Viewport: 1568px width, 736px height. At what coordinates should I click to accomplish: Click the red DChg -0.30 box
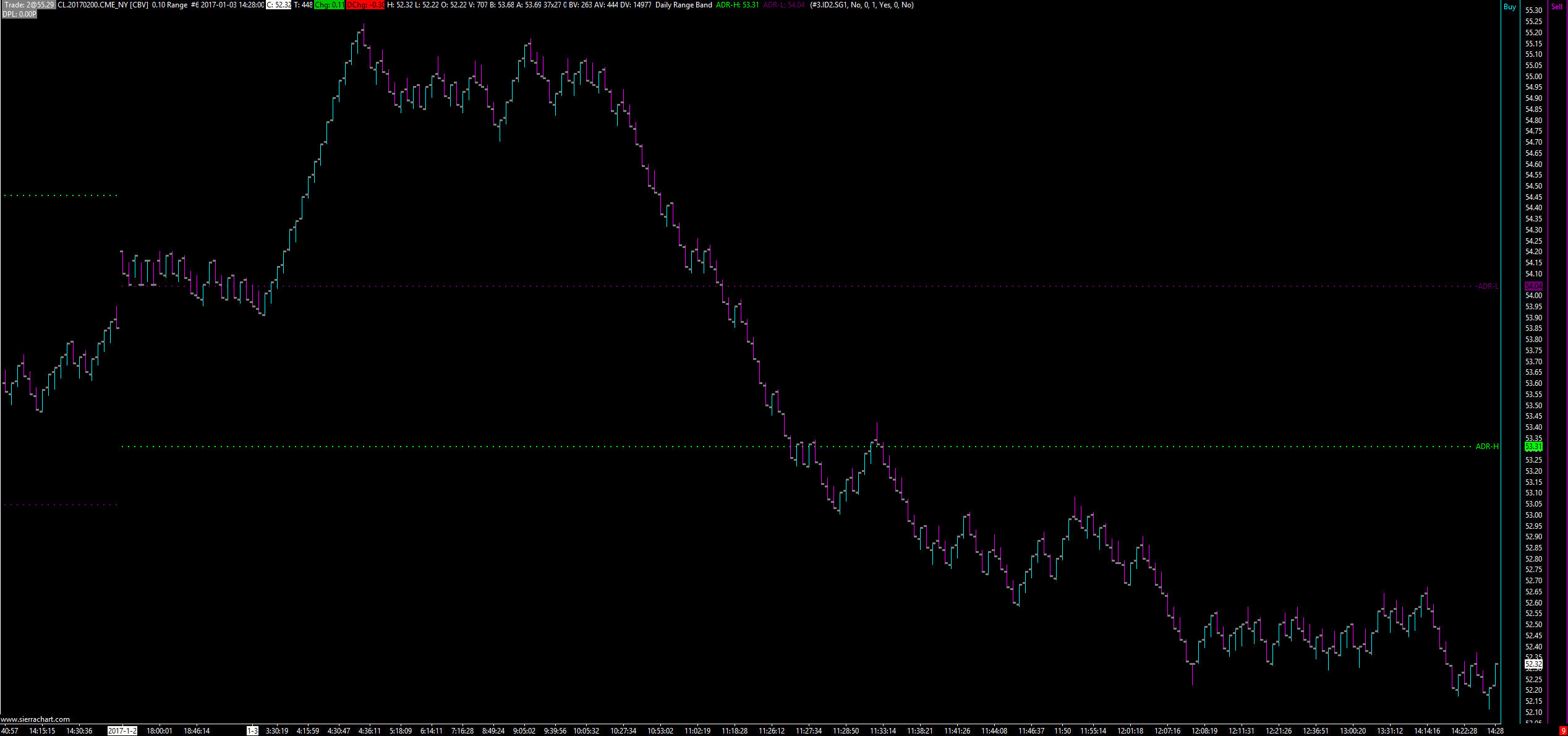pos(365,5)
